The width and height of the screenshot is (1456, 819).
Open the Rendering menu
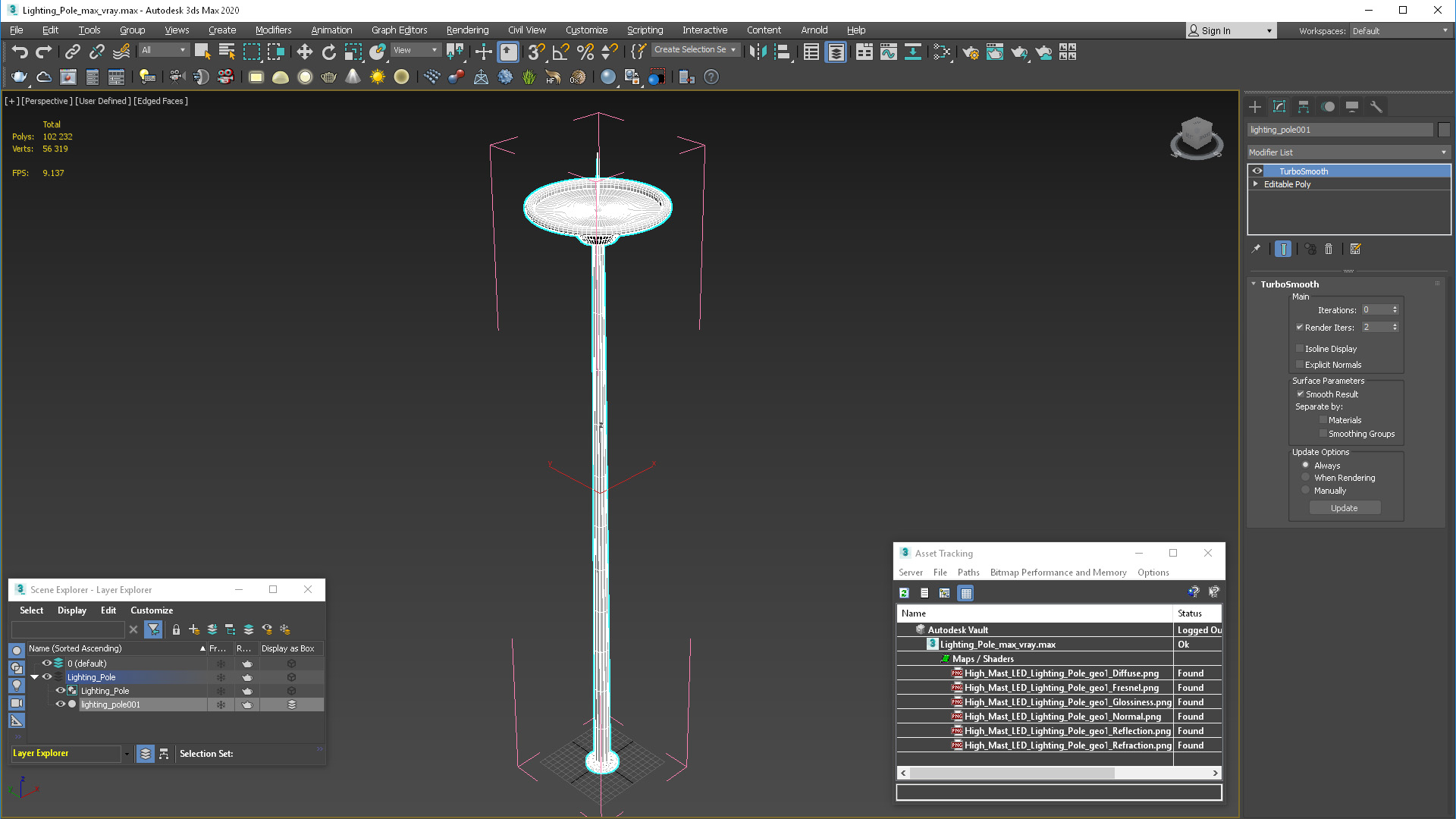[467, 30]
